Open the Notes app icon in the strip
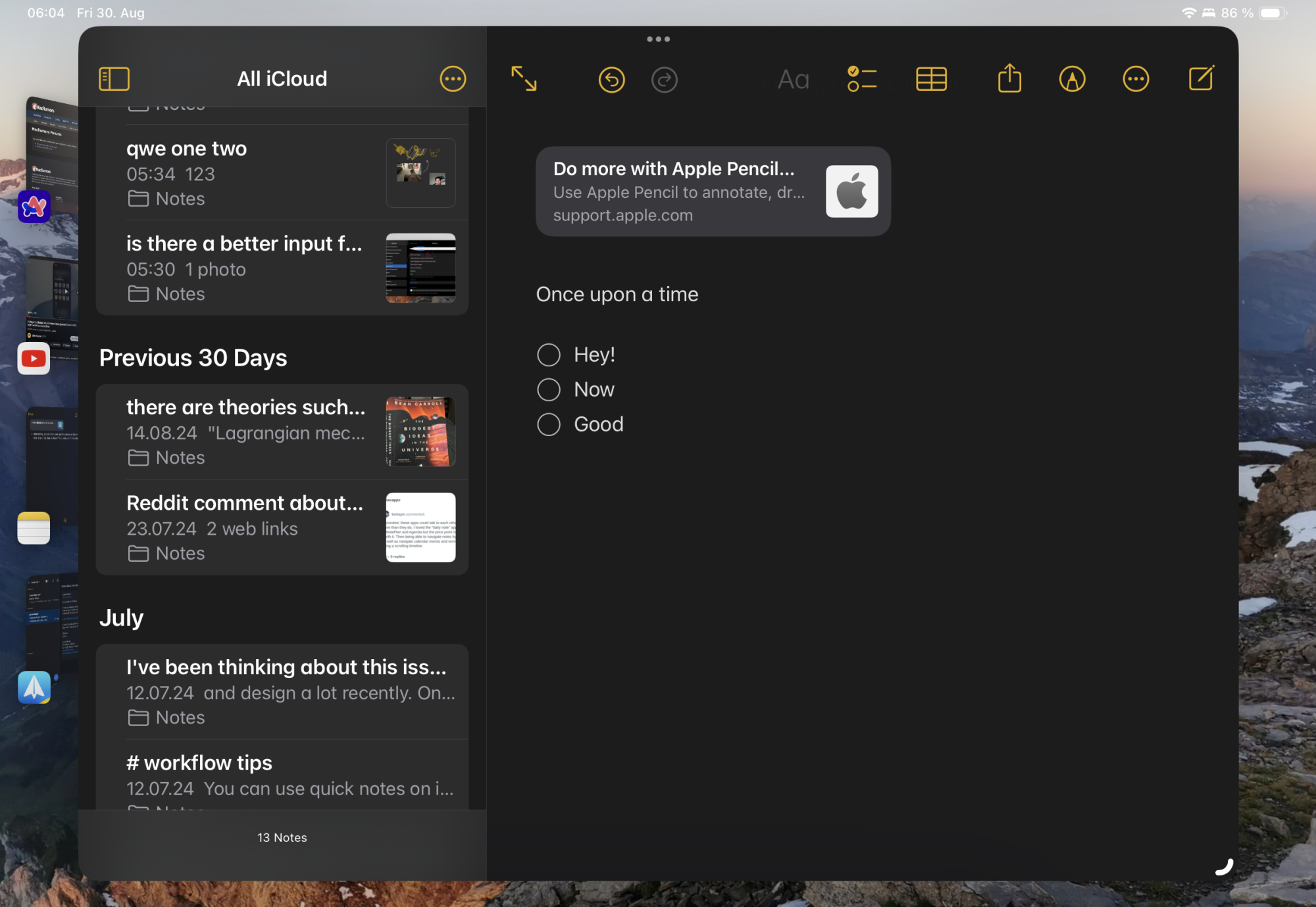This screenshot has width=1316, height=907. tap(34, 528)
